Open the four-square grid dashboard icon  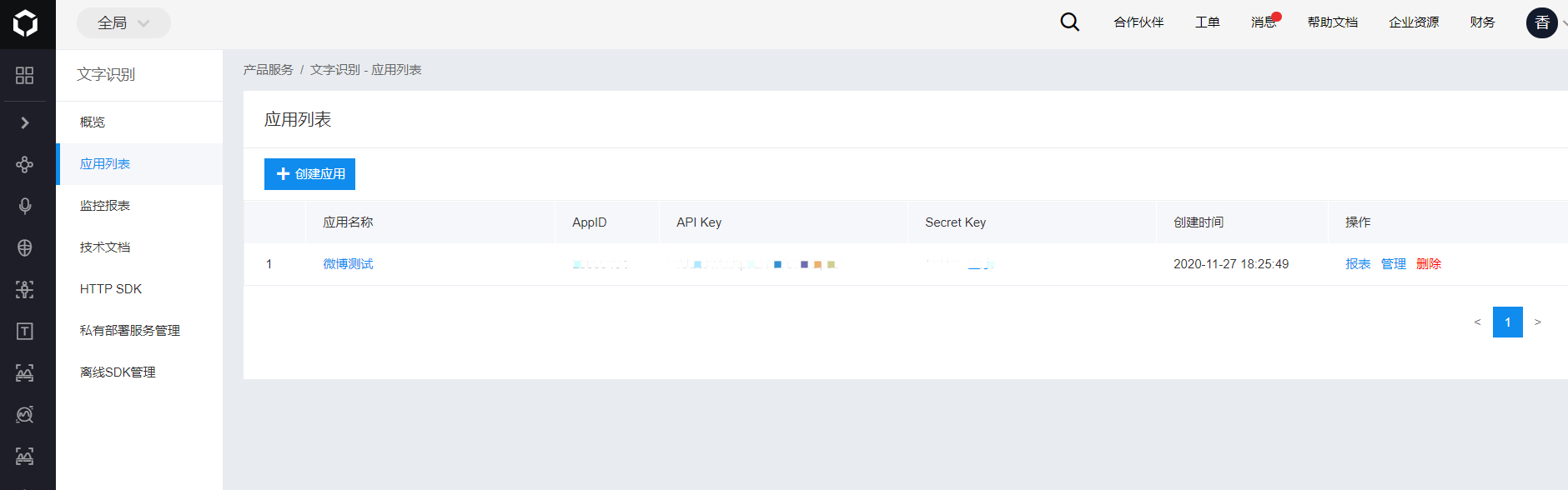click(25, 76)
